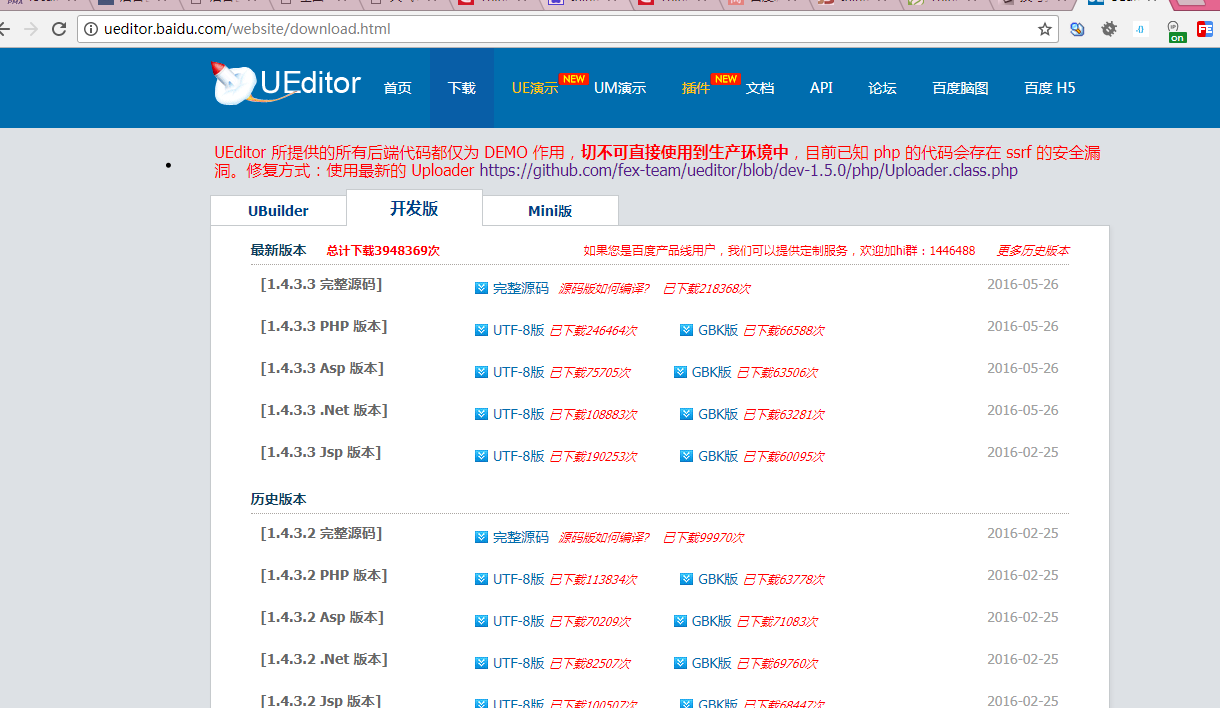Open the 首页 navigation item
This screenshot has width=1220, height=708.
[398, 88]
